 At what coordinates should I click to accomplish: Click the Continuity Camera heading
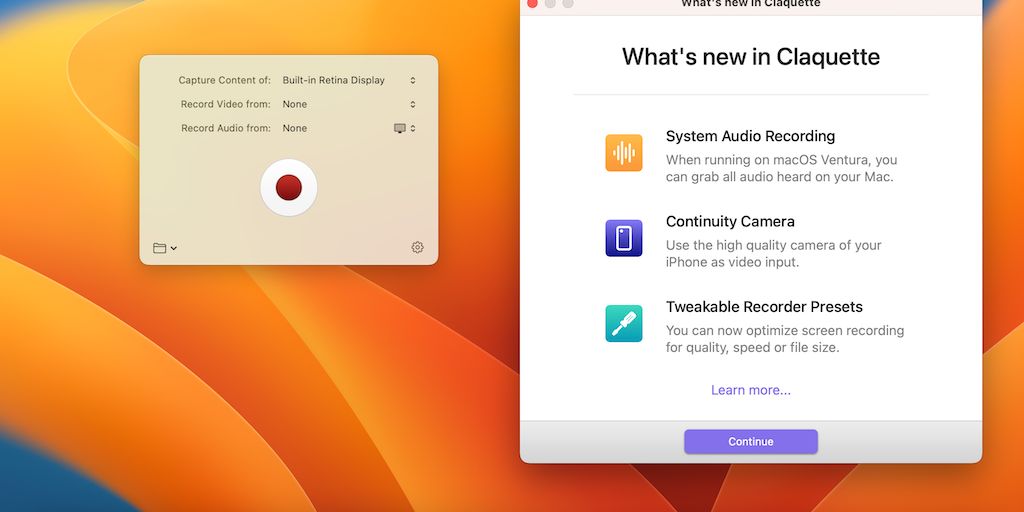730,222
